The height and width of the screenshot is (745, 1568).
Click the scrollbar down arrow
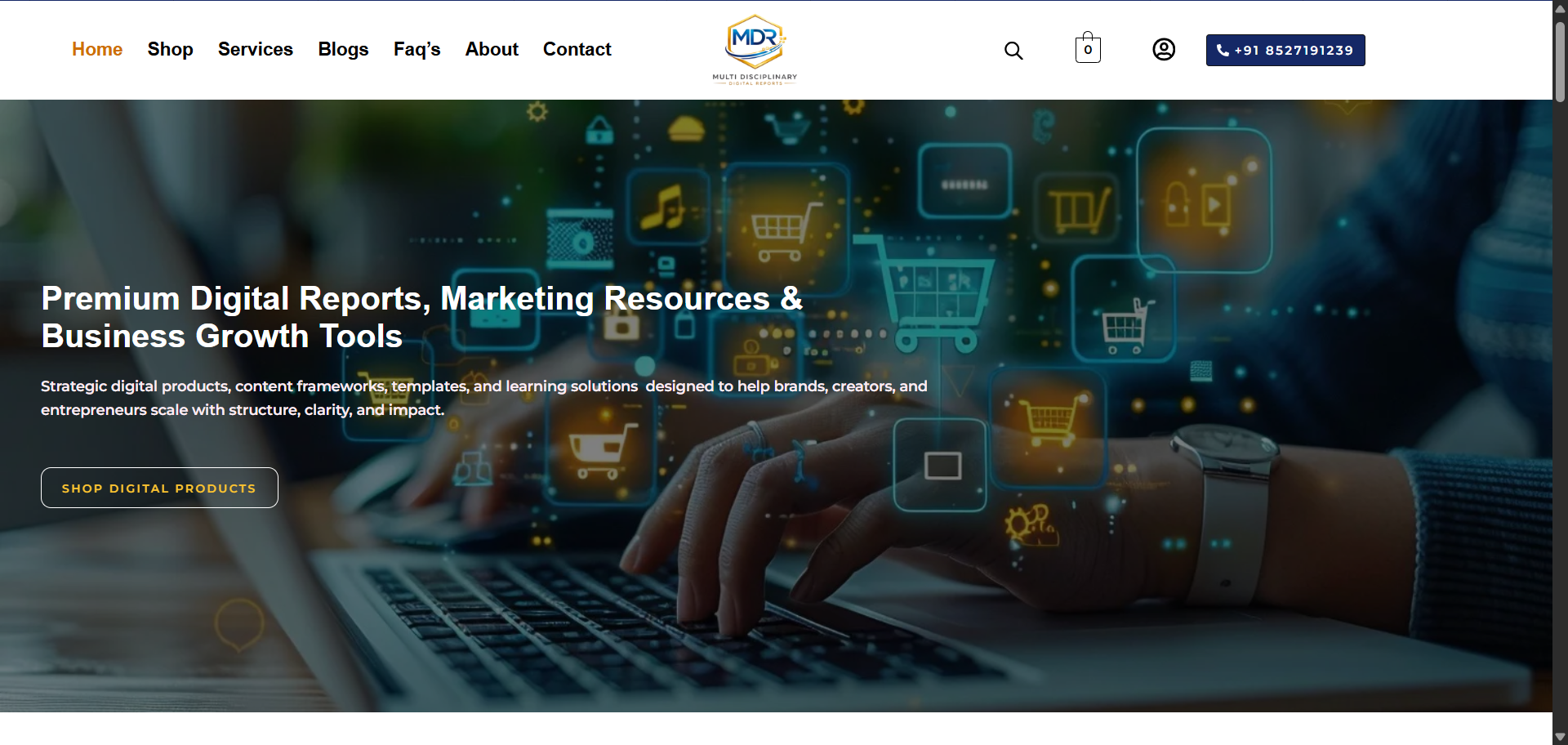1560,737
